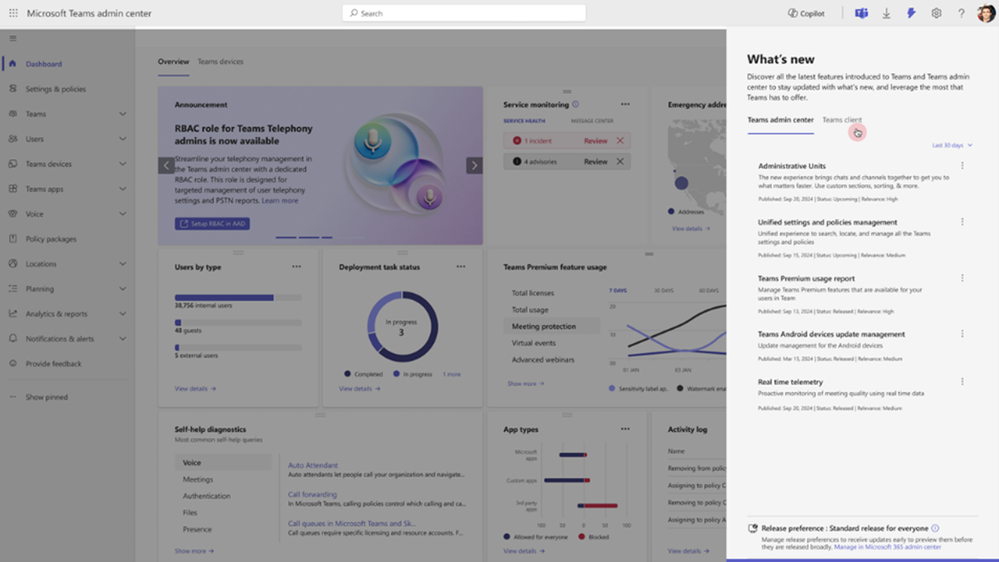Go to next announcement slide arrow
Image resolution: width=999 pixels, height=562 pixels.
coord(474,166)
